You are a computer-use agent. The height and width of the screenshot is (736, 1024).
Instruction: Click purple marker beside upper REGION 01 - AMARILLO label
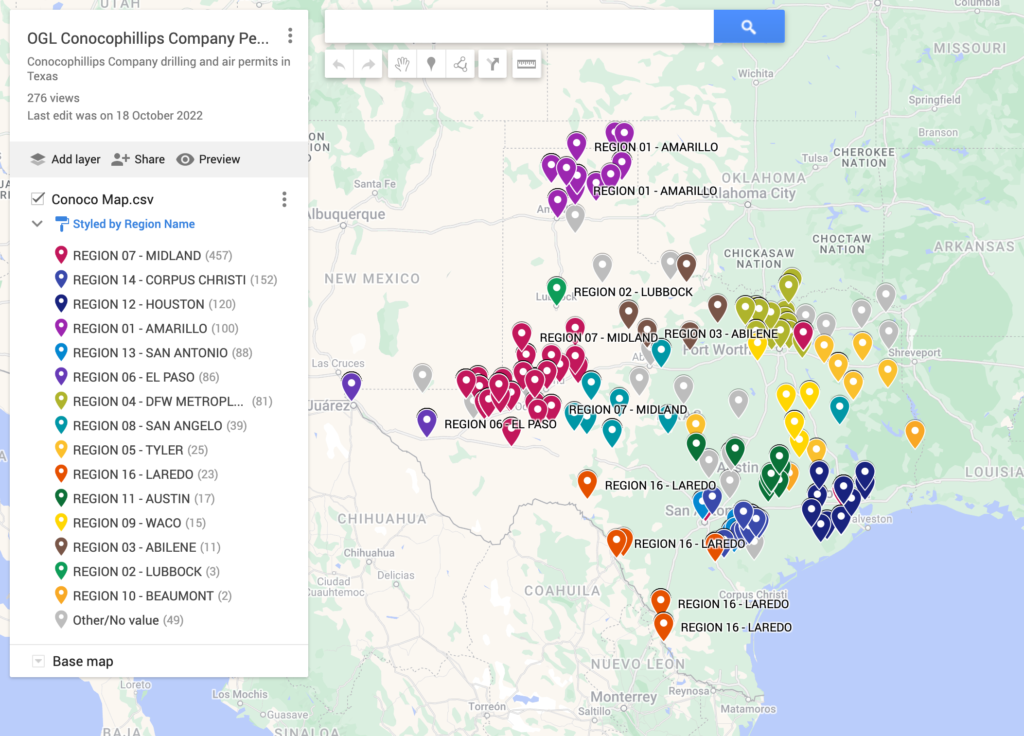pyautogui.click(x=576, y=144)
